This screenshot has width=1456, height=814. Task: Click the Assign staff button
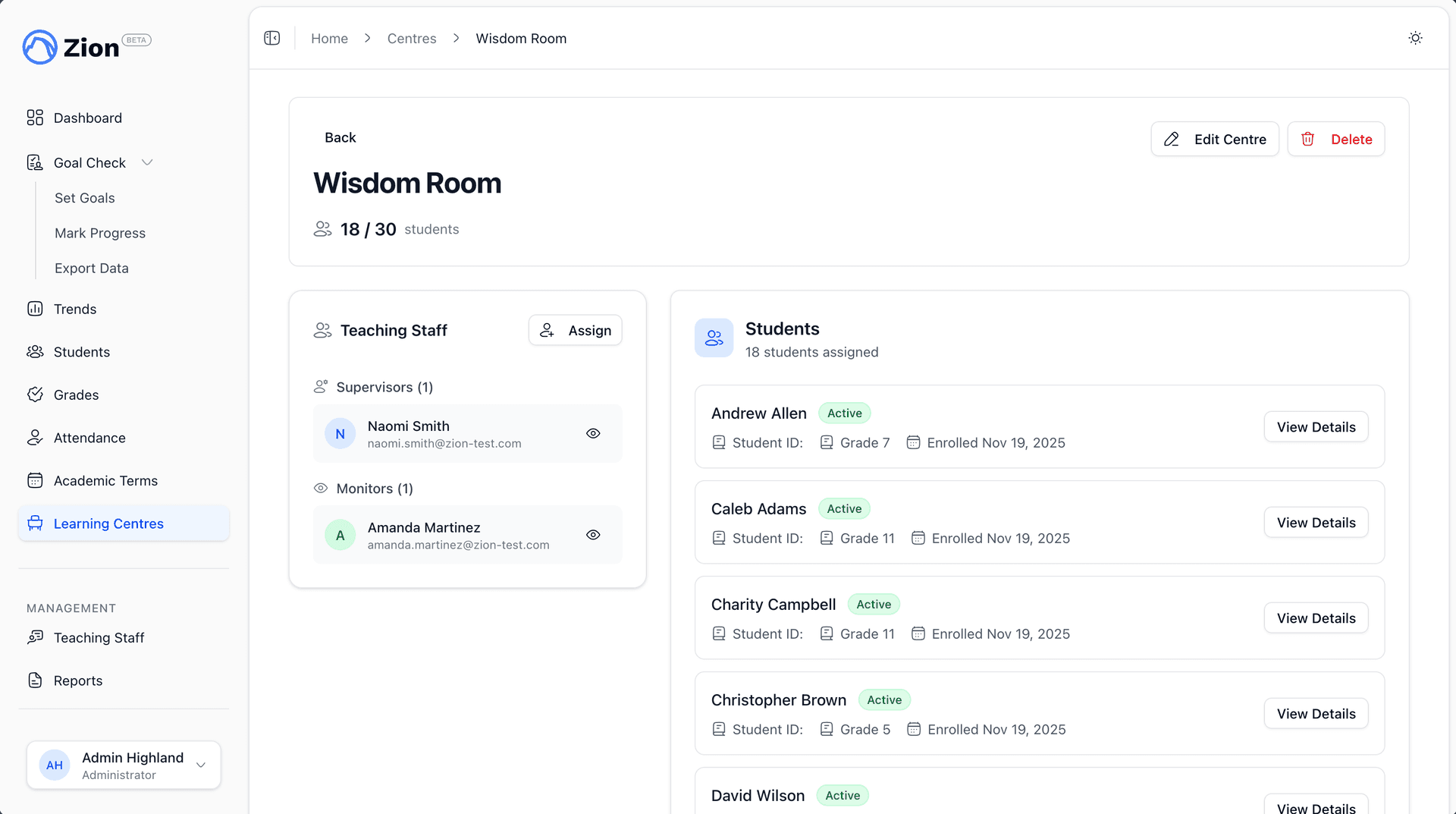click(575, 330)
